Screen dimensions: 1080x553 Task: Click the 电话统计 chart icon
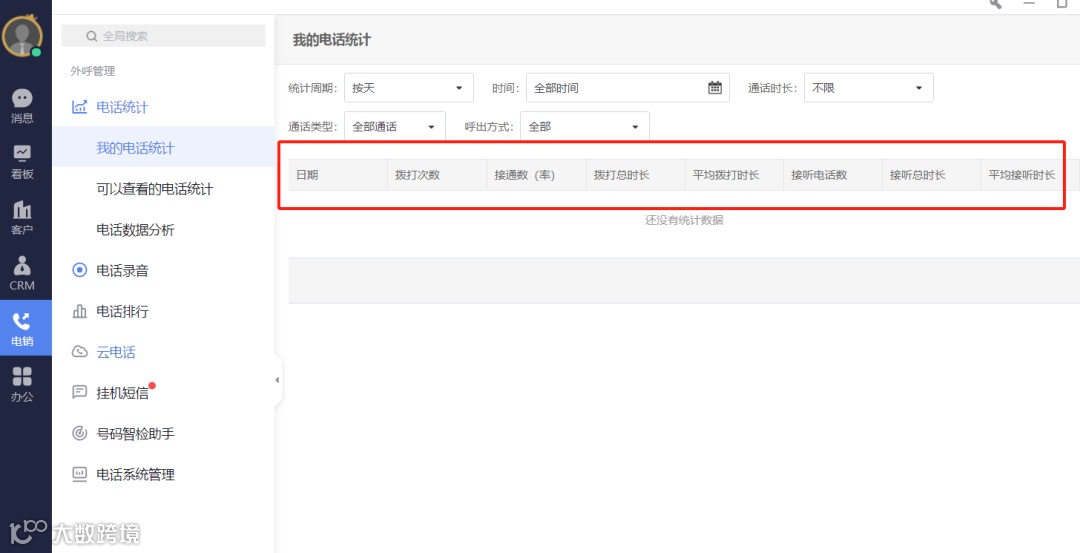(x=80, y=107)
